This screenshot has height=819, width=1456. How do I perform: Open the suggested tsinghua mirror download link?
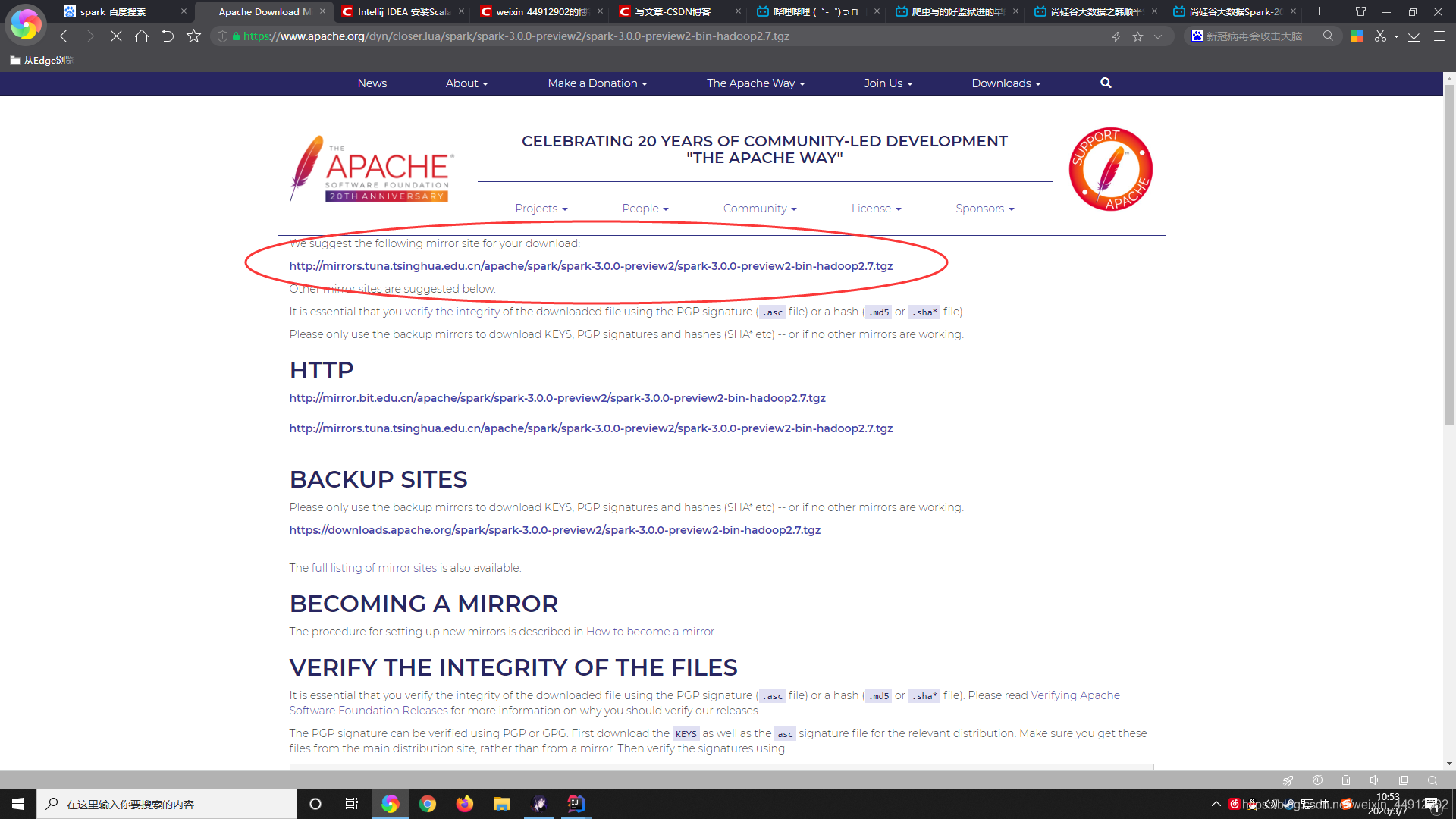pos(591,266)
